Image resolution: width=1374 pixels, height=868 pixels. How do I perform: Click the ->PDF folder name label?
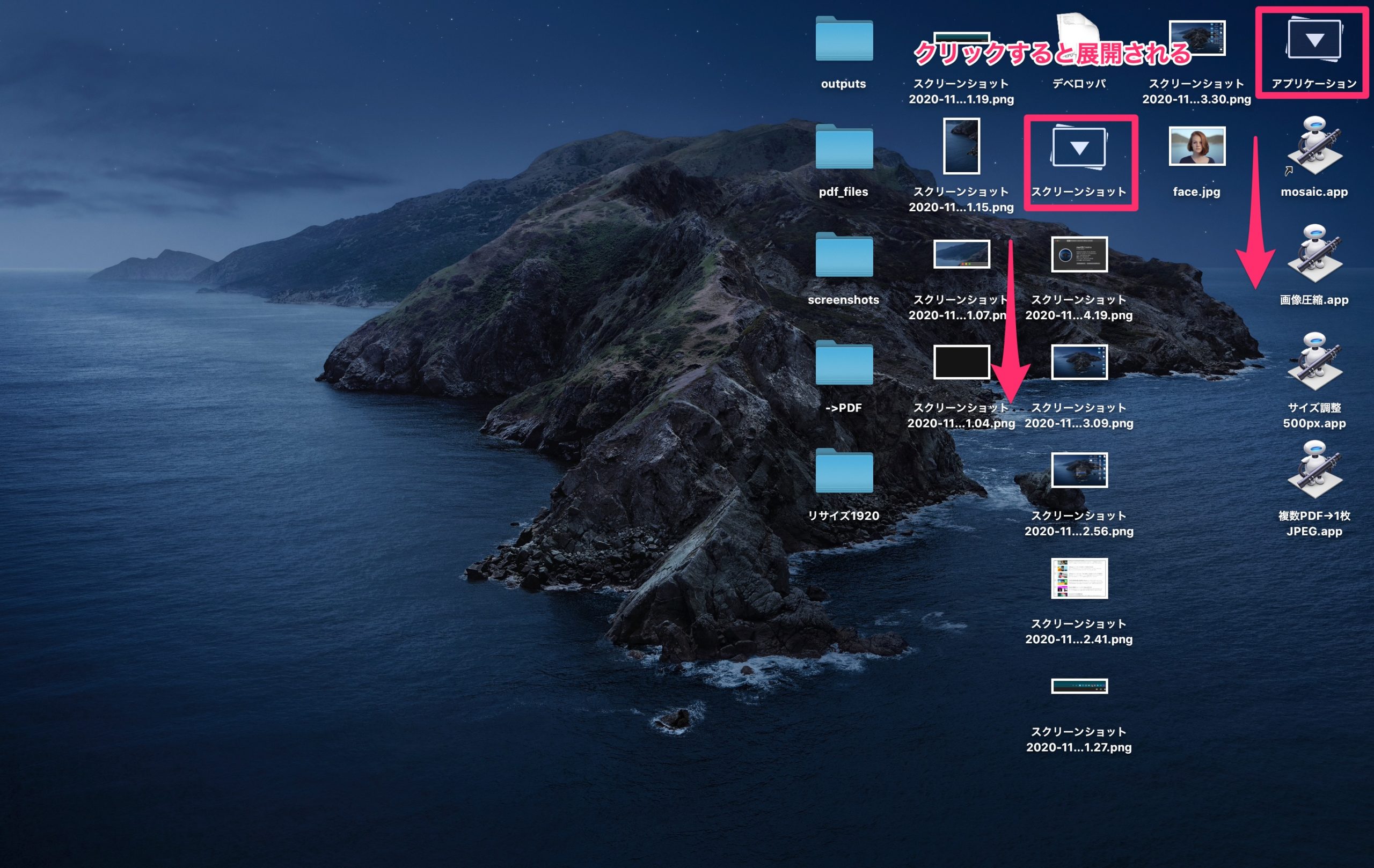pos(843,408)
